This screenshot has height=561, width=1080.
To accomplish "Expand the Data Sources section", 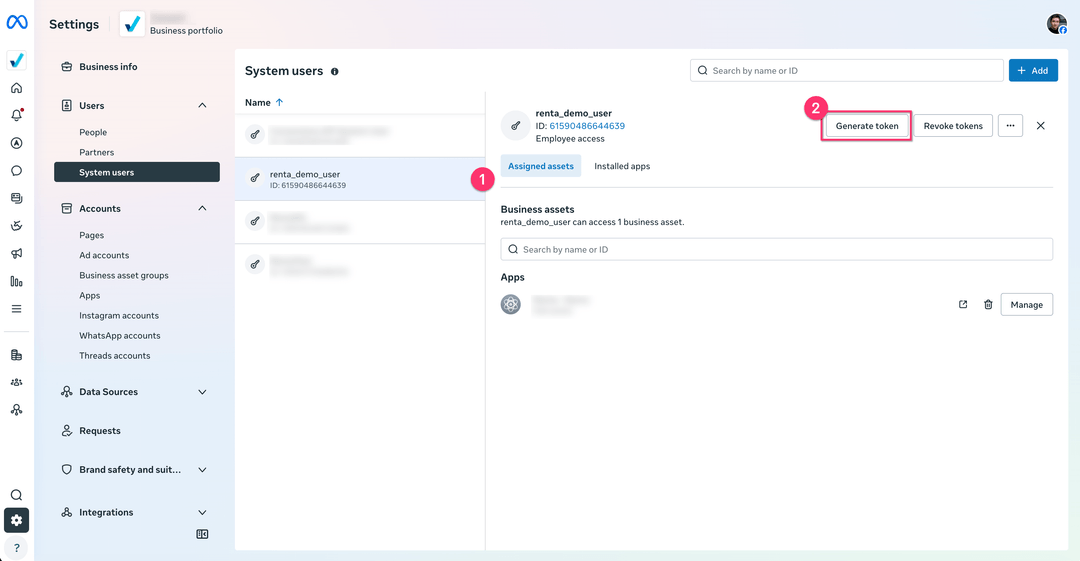I will click(202, 392).
